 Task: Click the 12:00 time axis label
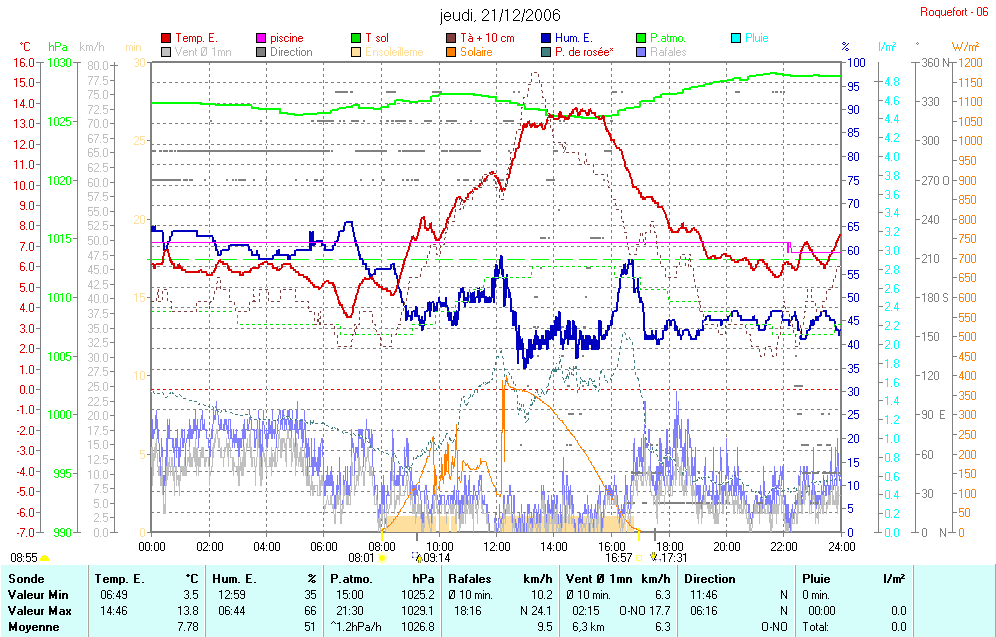click(497, 547)
